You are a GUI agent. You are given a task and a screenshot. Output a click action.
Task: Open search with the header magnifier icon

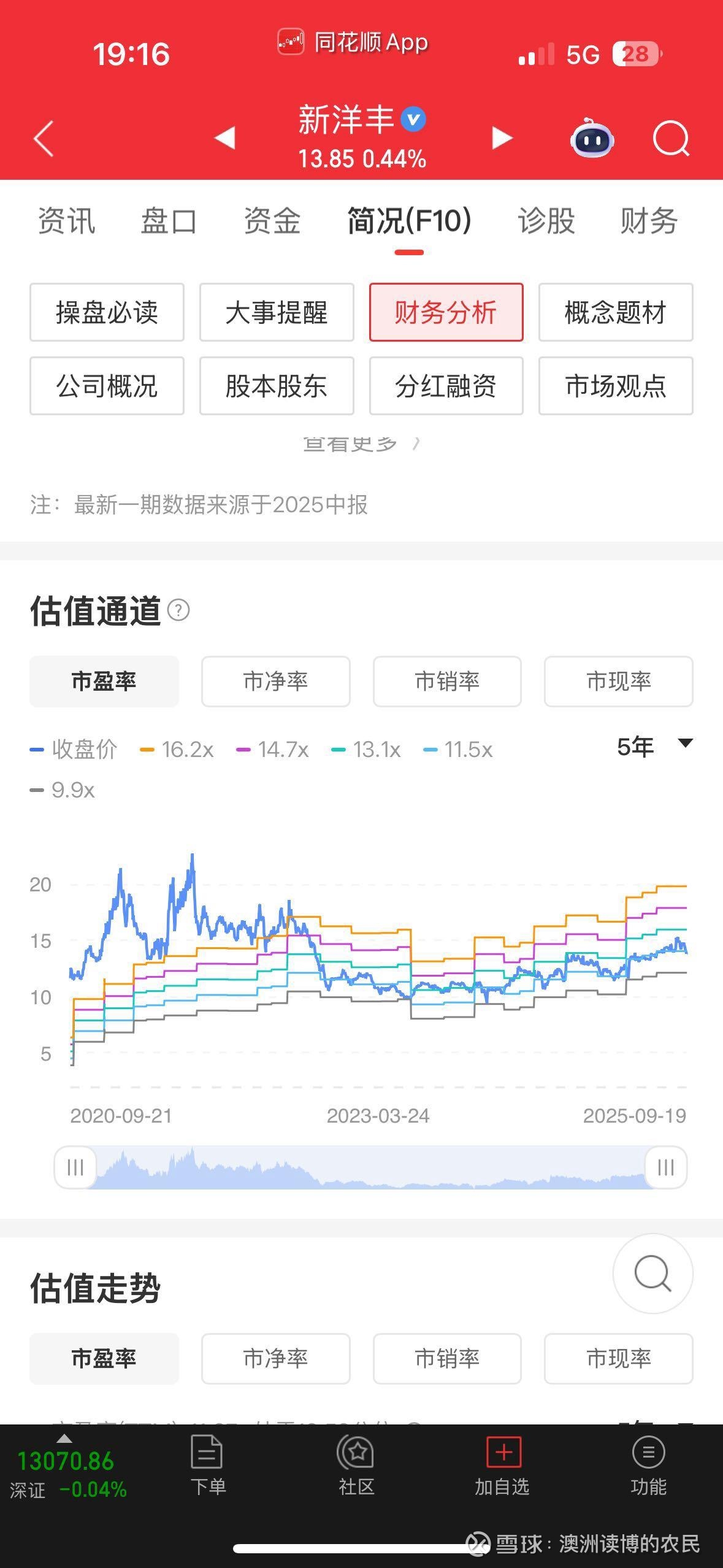tap(671, 139)
